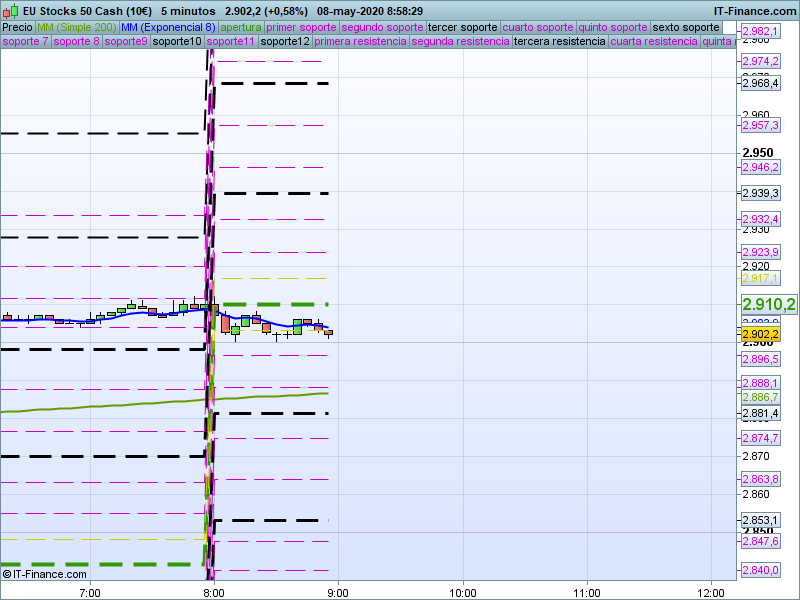The image size is (800, 600).
Task: Click the 5 minutos timeframe text
Action: (x=187, y=11)
